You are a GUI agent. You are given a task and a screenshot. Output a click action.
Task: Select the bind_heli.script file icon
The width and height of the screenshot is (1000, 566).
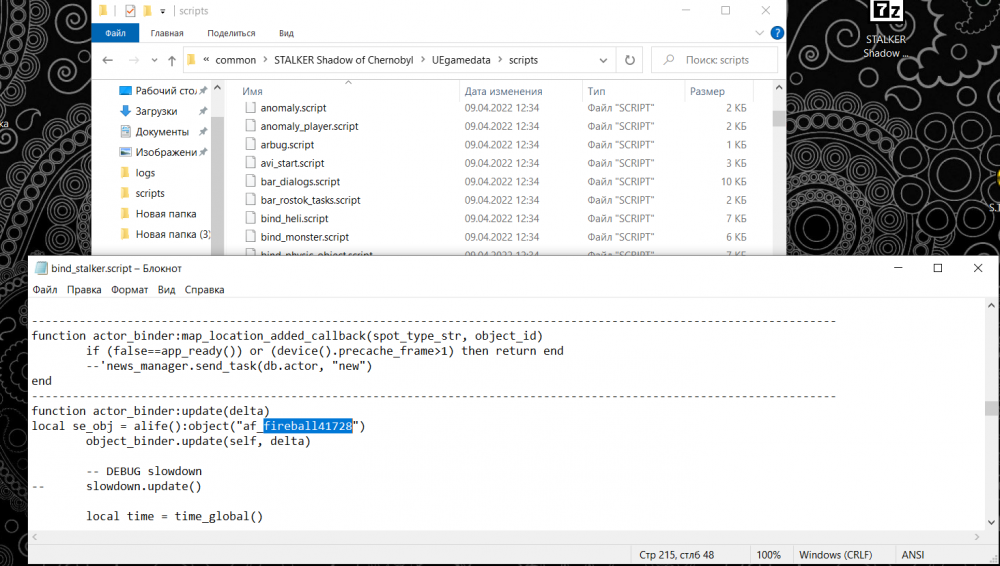coord(251,218)
